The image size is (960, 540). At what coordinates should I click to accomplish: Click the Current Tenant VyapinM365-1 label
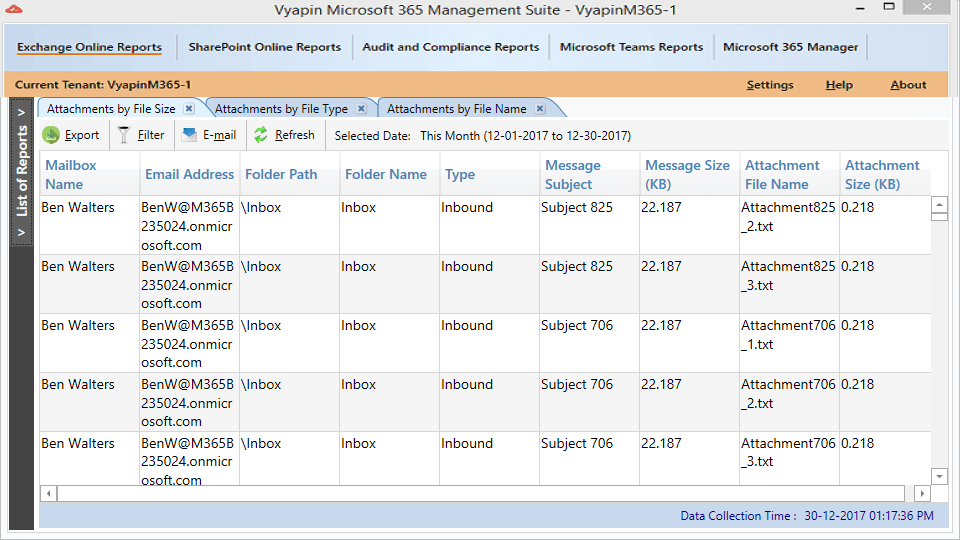(103, 85)
